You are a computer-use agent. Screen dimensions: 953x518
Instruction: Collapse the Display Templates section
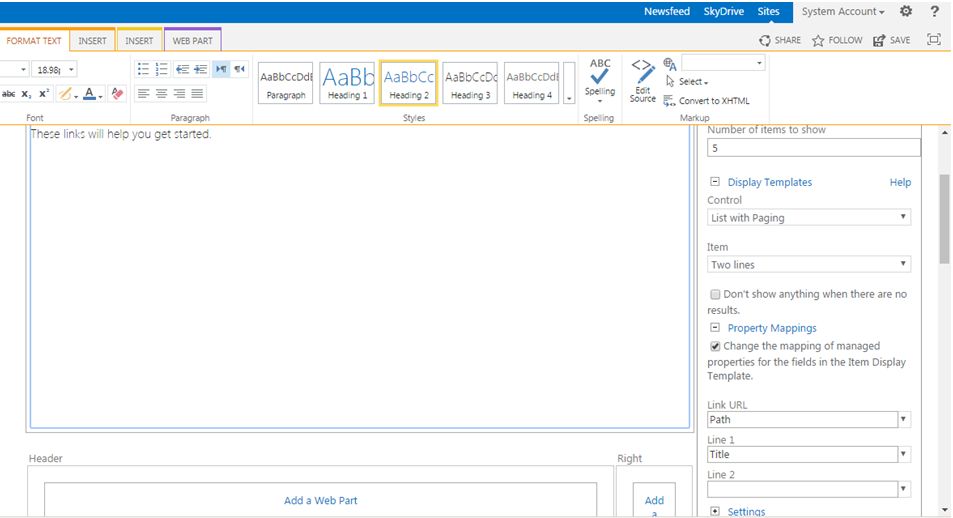715,181
